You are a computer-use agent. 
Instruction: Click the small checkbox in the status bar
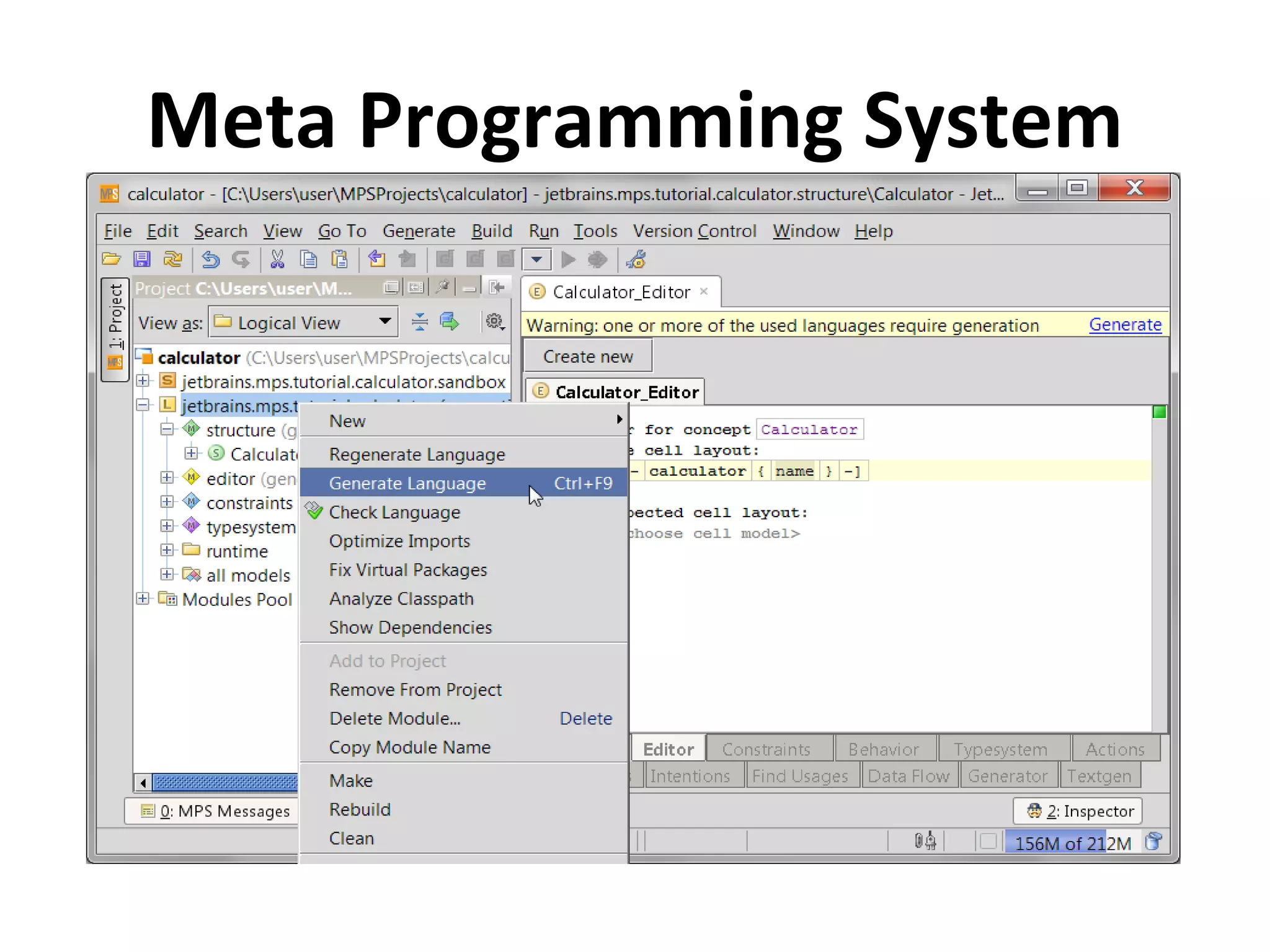tap(988, 842)
